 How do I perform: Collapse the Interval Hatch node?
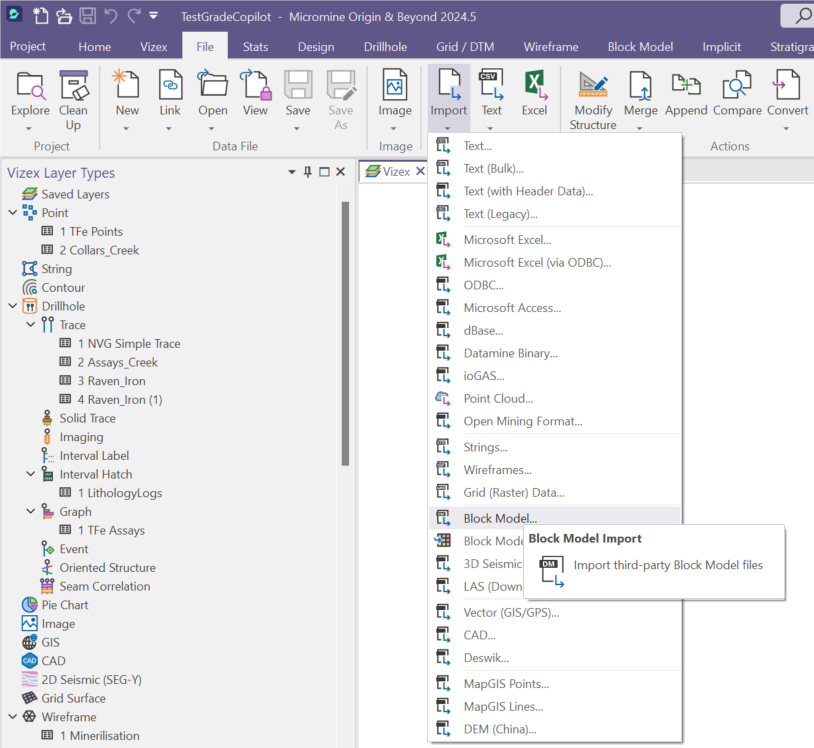coord(30,474)
